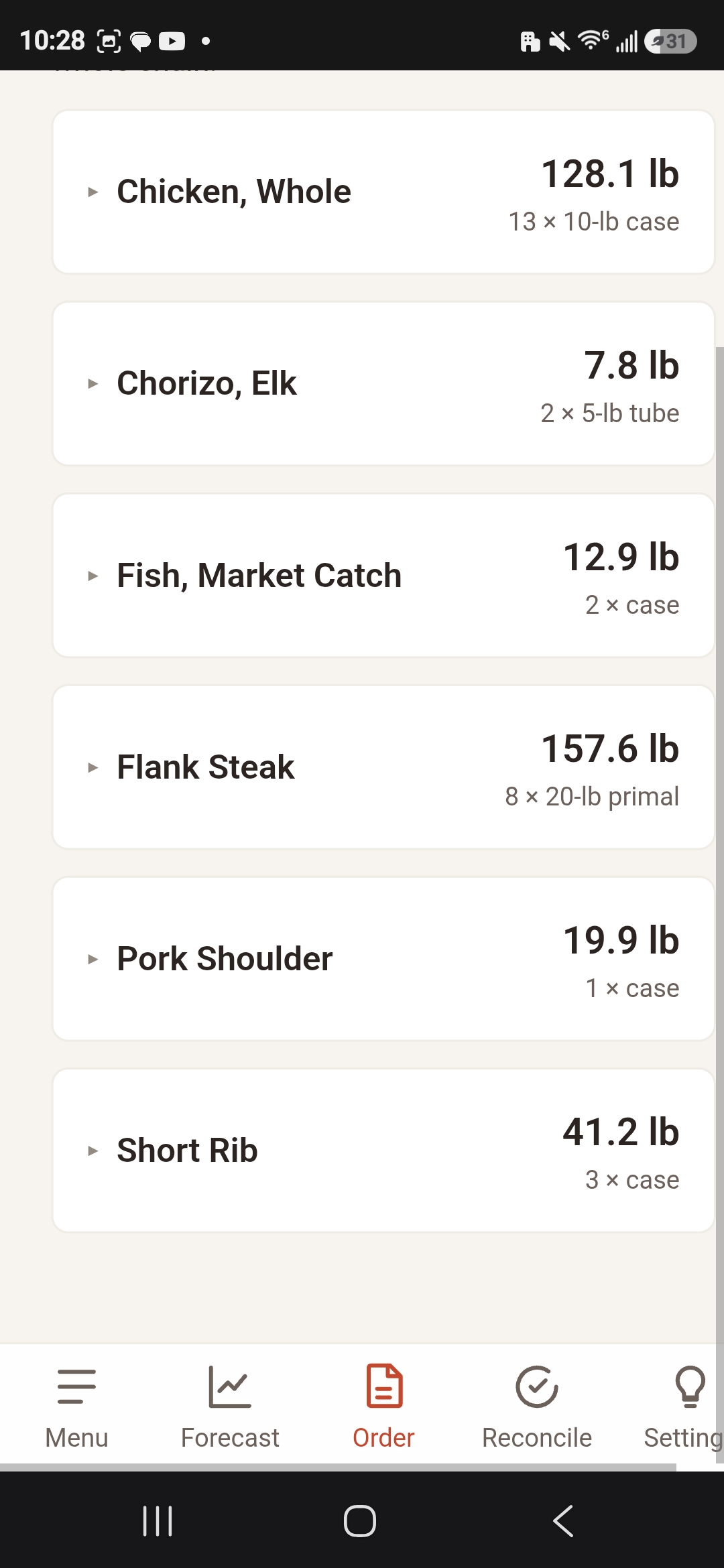The height and width of the screenshot is (1568, 724).
Task: Select the Order document icon
Action: (384, 1386)
